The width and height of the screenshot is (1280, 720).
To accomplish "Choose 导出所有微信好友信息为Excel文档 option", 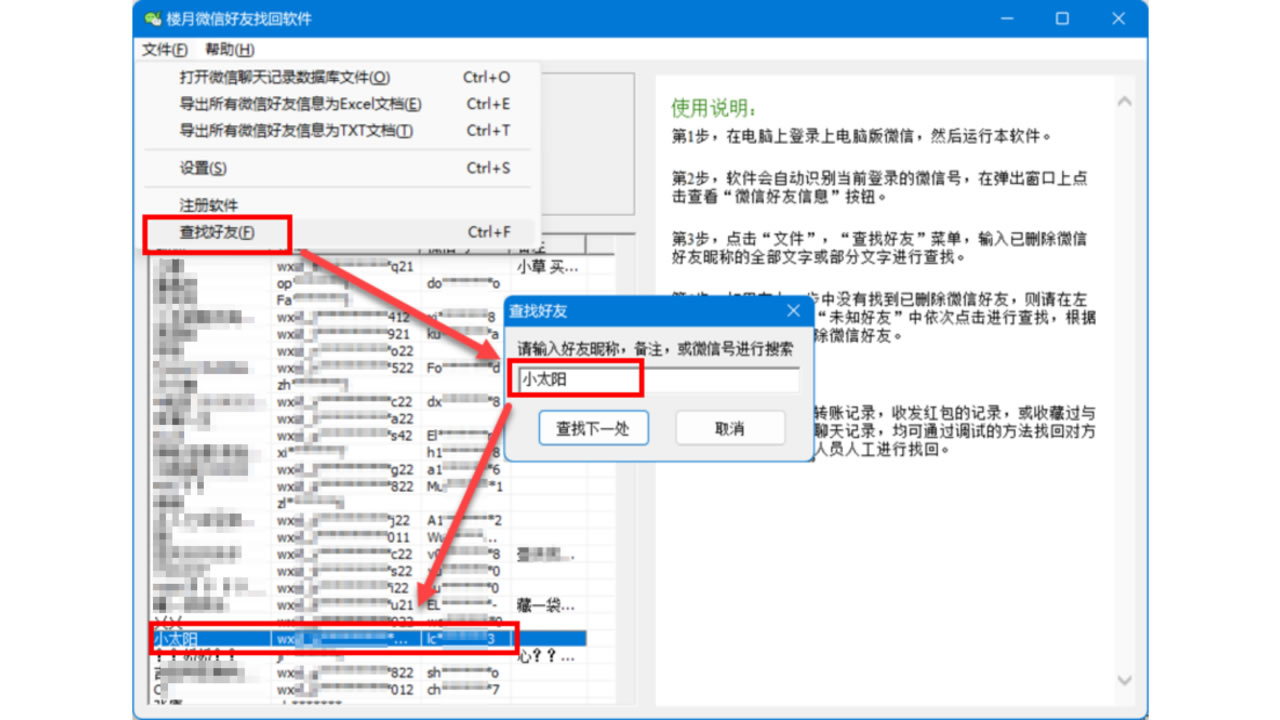I will (x=300, y=104).
